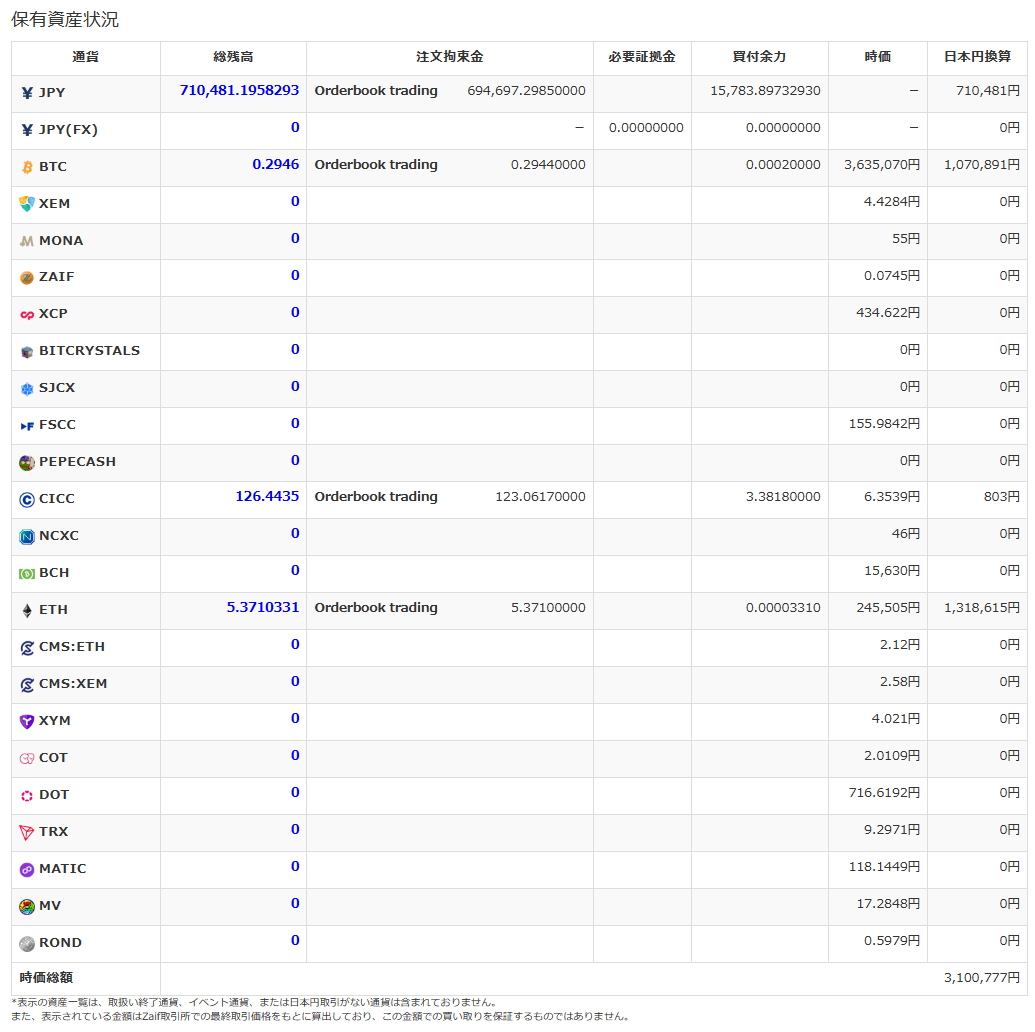The width and height of the screenshot is (1035, 1032).
Task: Click CICC yen value 803円
Action: coord(1001,496)
